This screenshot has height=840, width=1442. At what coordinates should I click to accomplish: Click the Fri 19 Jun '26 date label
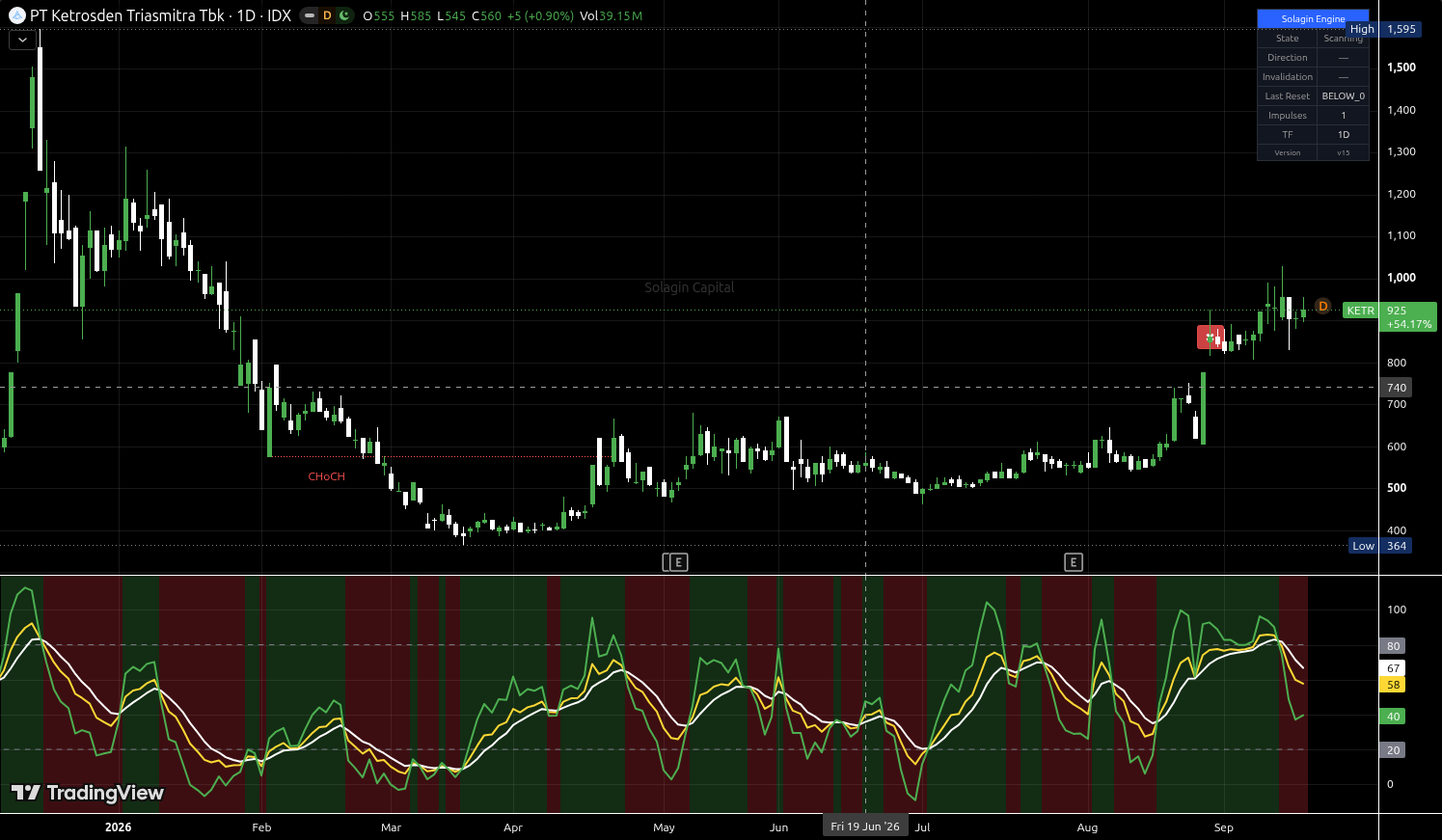(865, 826)
